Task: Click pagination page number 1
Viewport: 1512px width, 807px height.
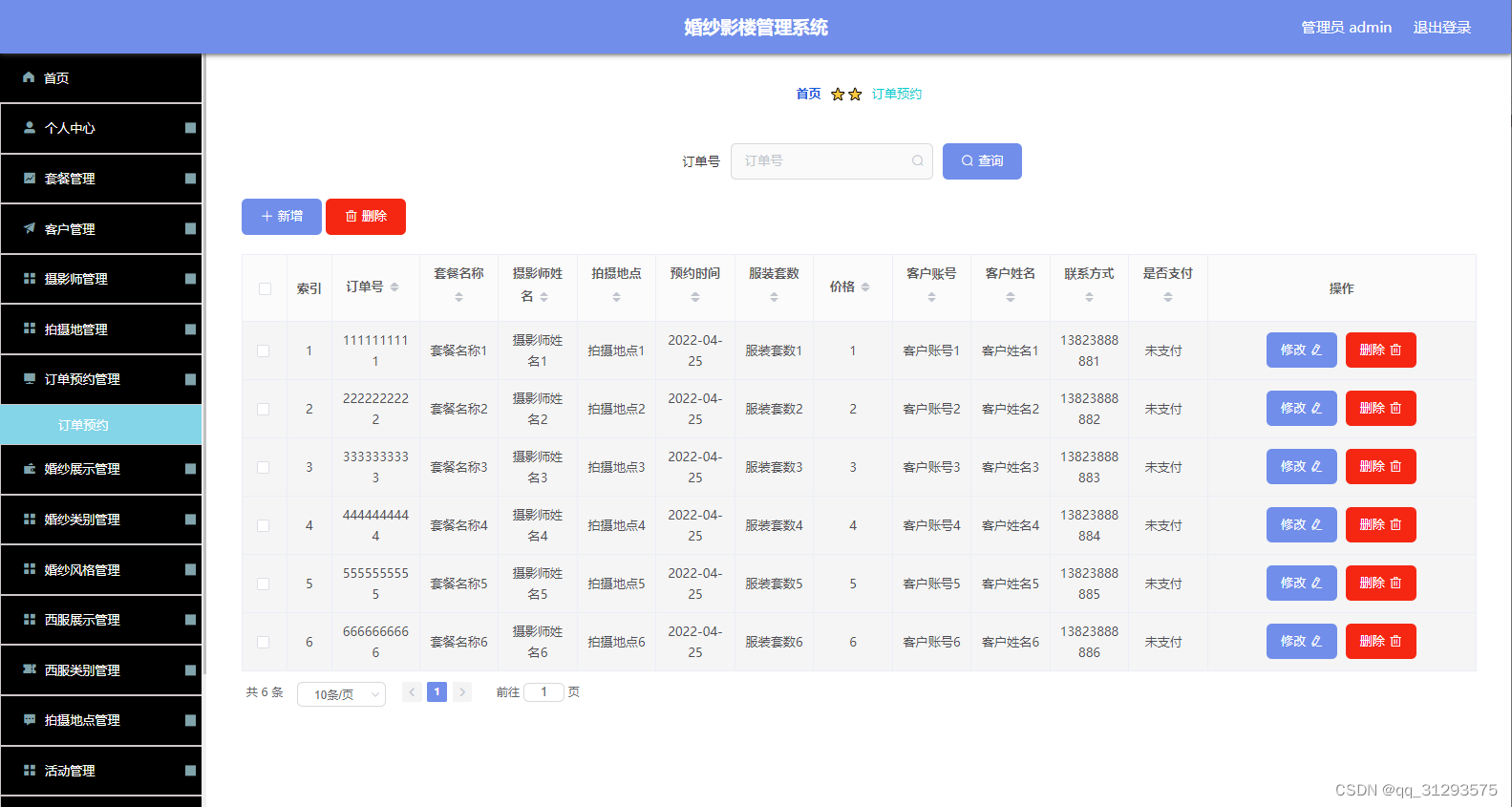Action: point(437,692)
